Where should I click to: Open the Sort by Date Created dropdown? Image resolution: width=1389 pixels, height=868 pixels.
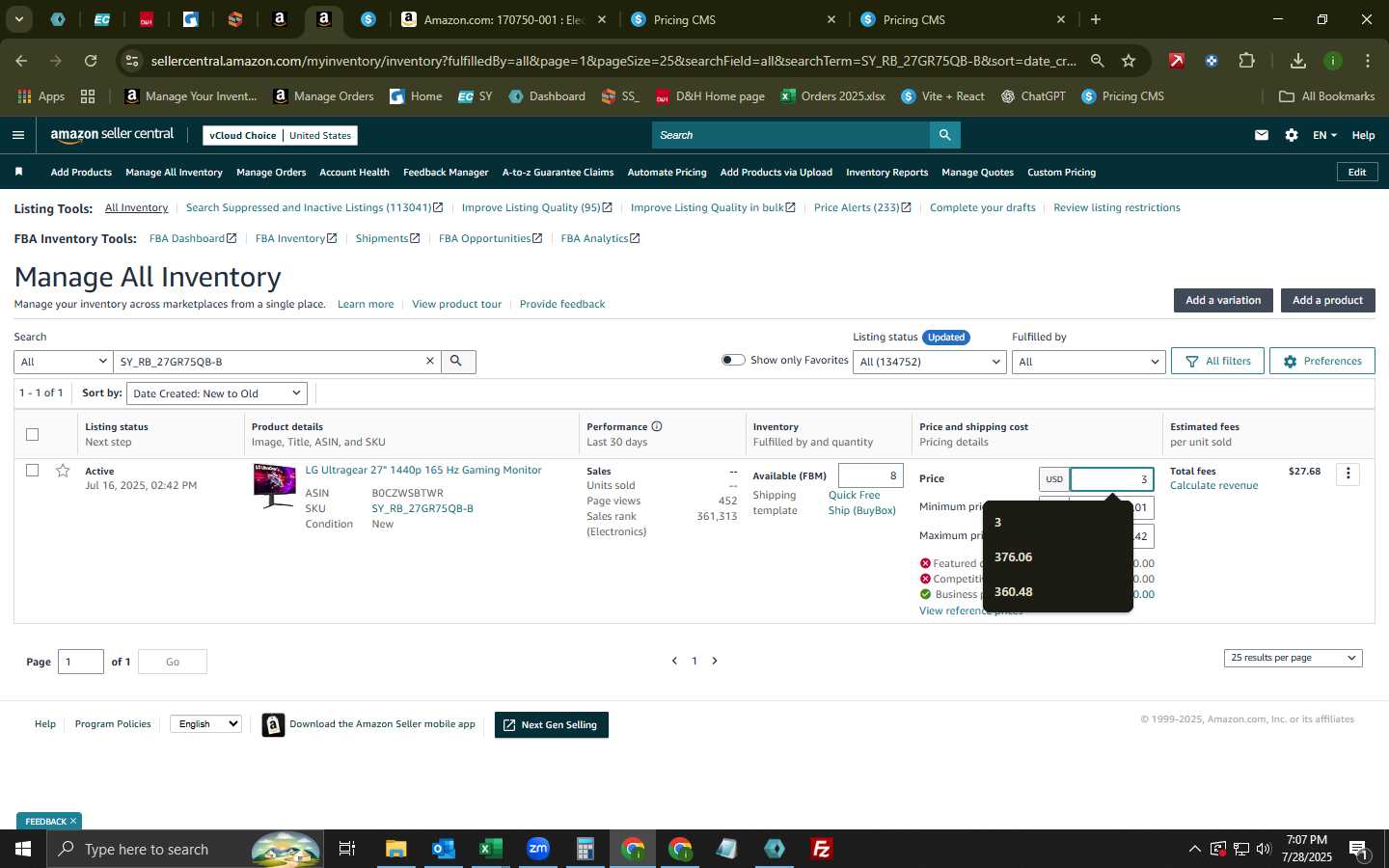(217, 393)
